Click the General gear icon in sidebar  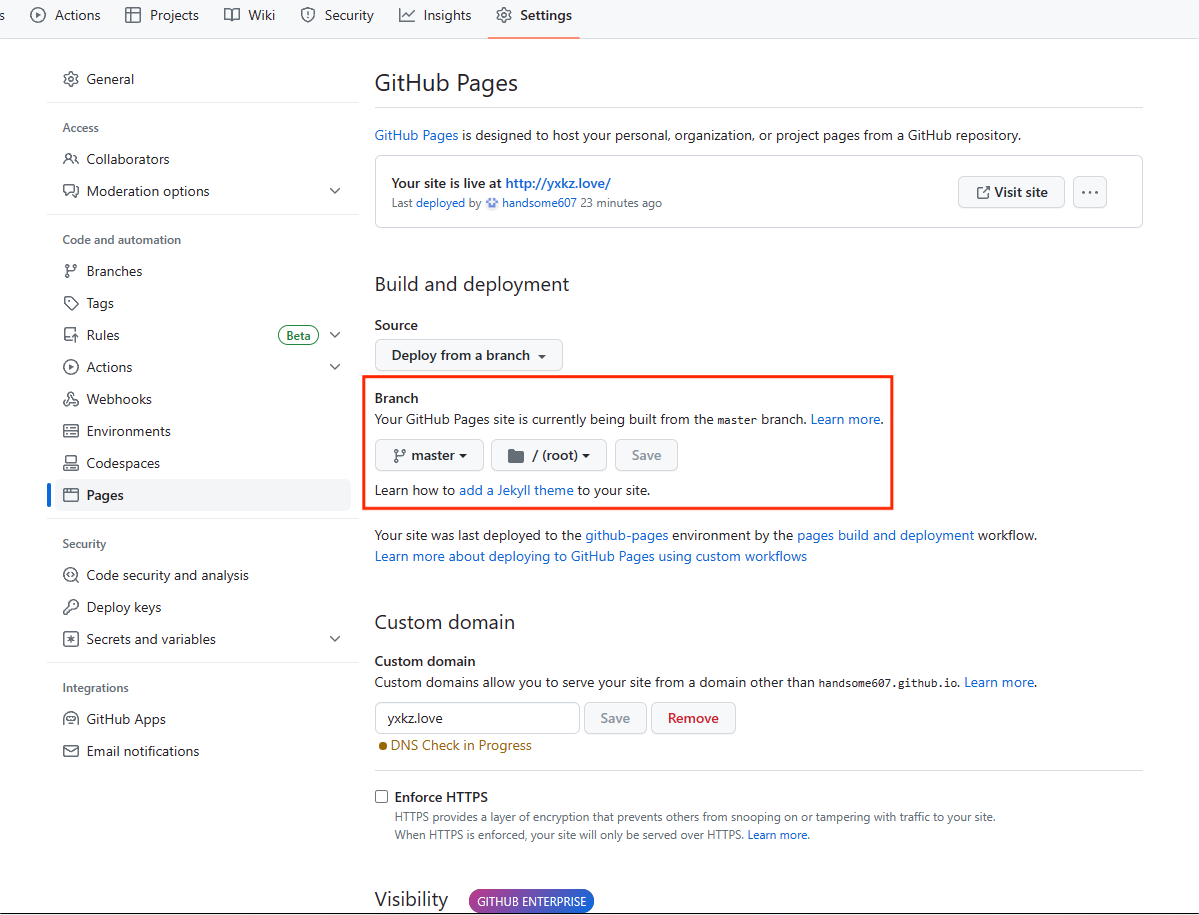pos(71,79)
